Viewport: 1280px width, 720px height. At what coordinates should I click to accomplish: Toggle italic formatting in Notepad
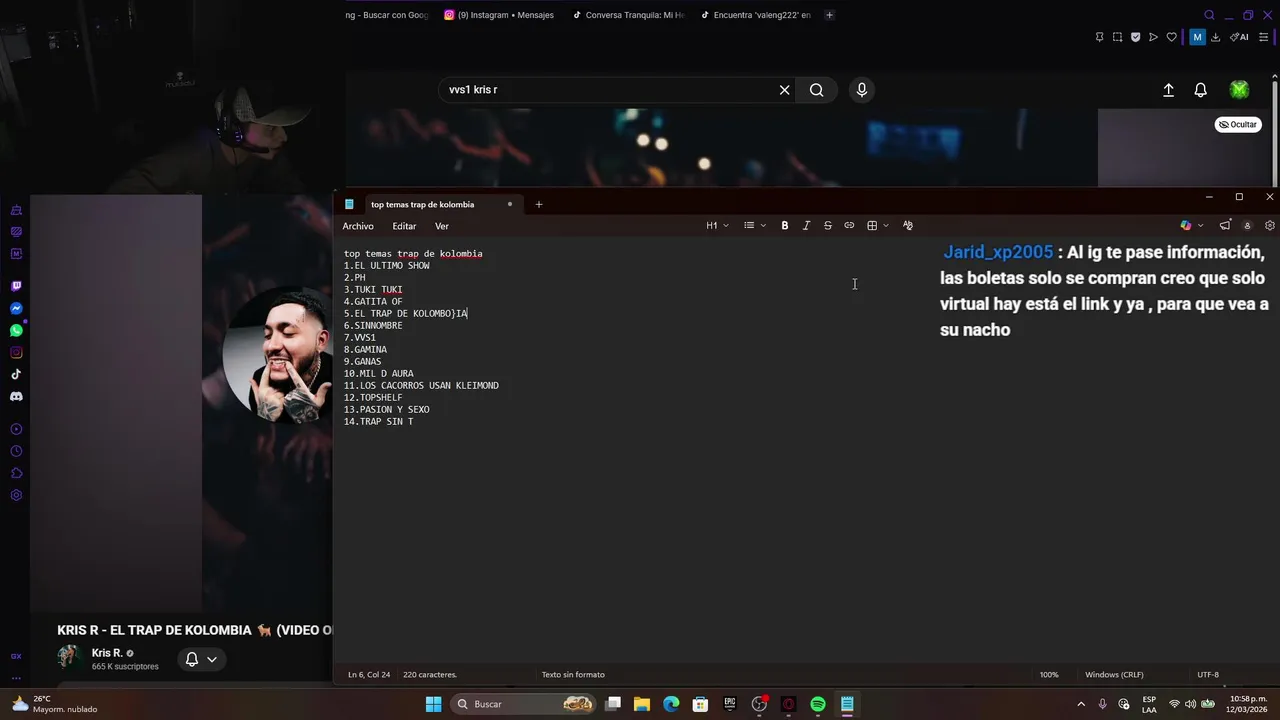[x=806, y=226]
